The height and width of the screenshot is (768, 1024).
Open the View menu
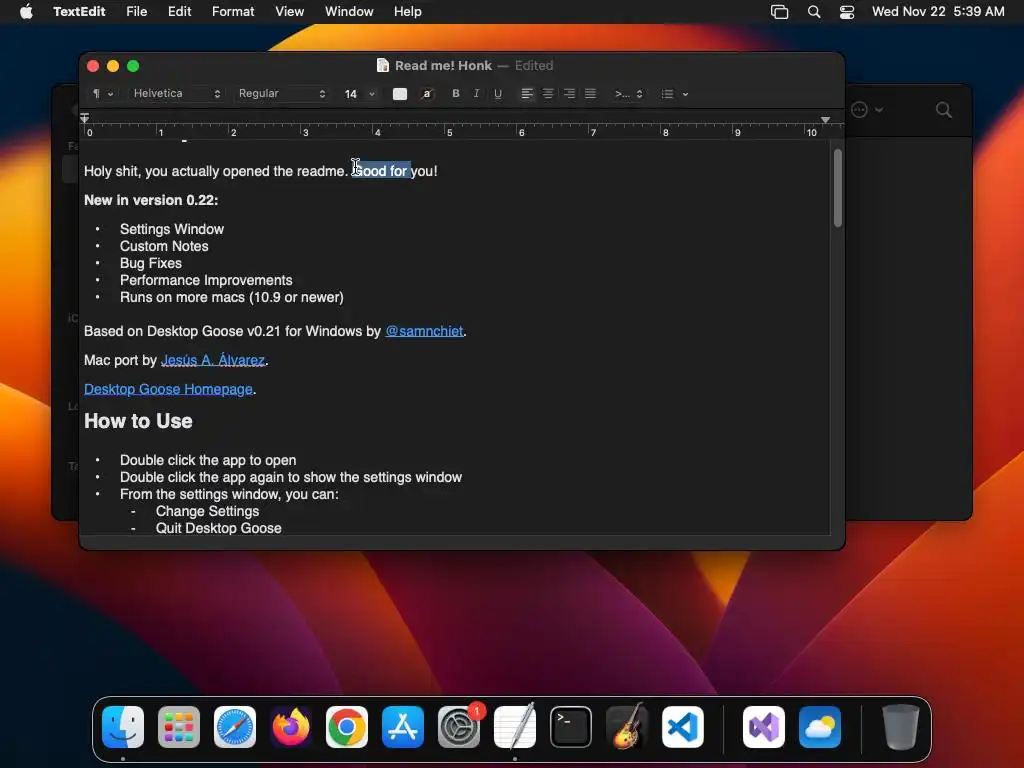tap(289, 11)
